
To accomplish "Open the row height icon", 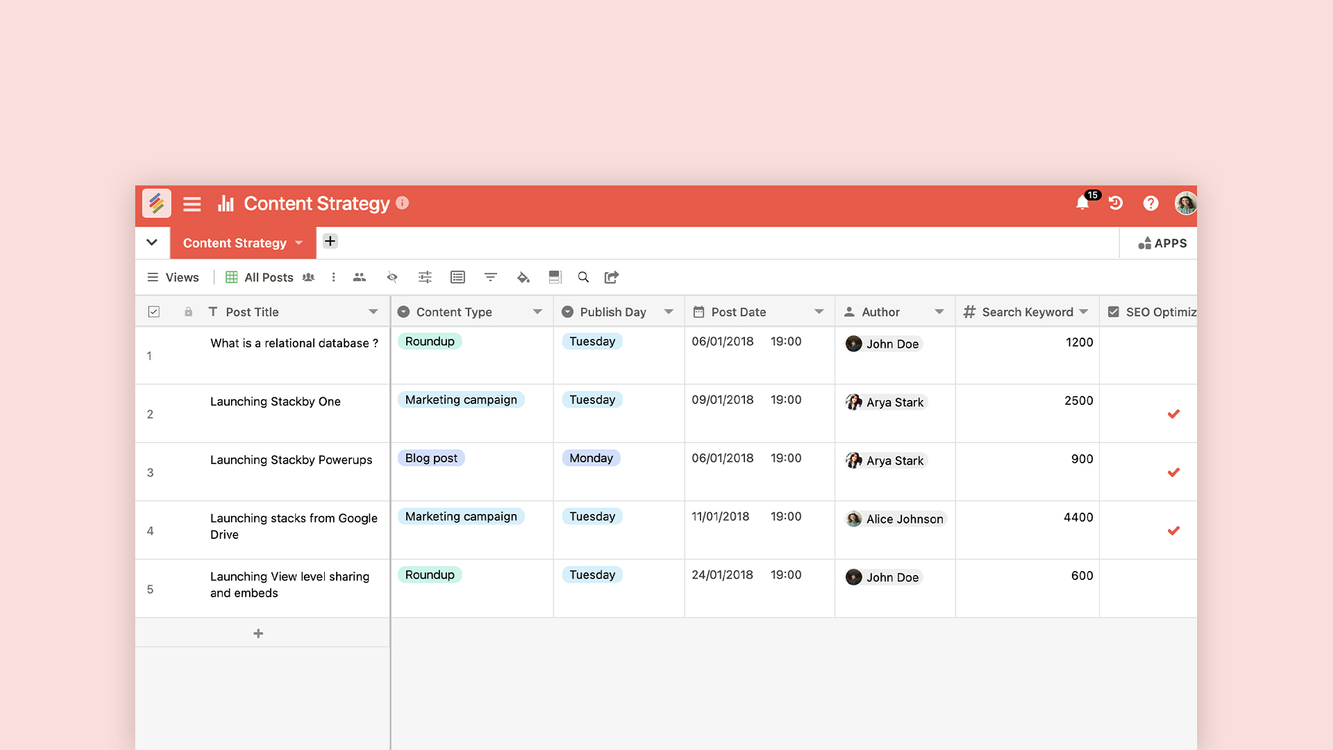I will [x=555, y=277].
